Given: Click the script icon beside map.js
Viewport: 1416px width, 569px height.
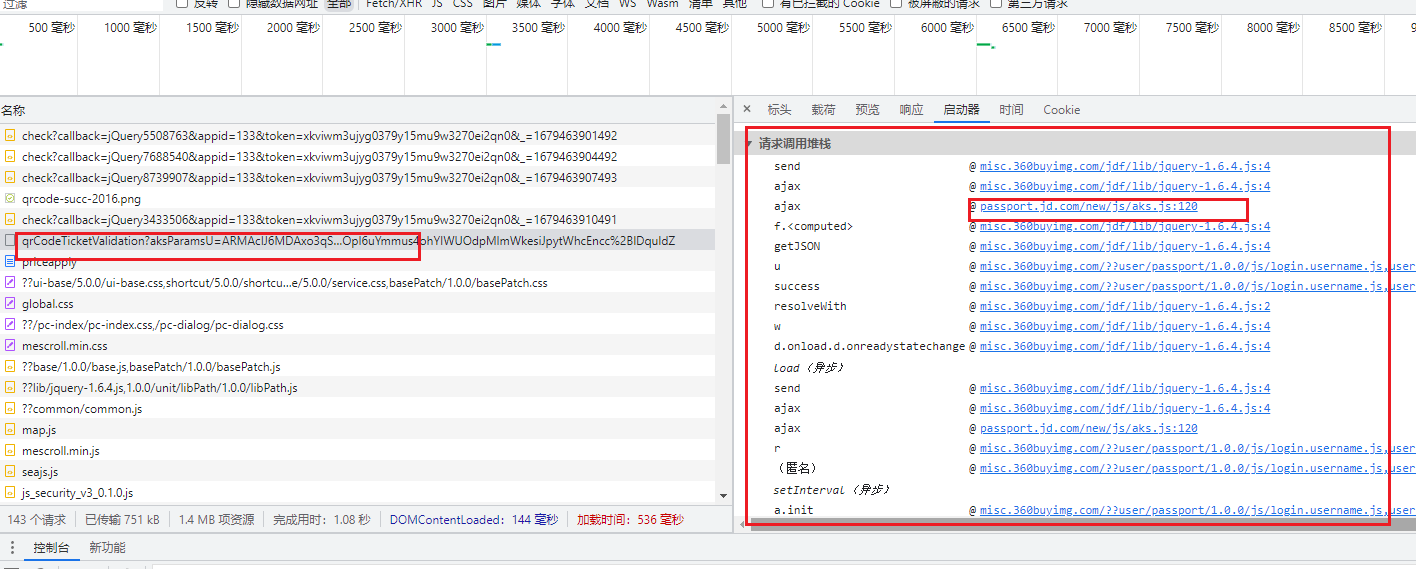Looking at the screenshot, I should pos(10,430).
